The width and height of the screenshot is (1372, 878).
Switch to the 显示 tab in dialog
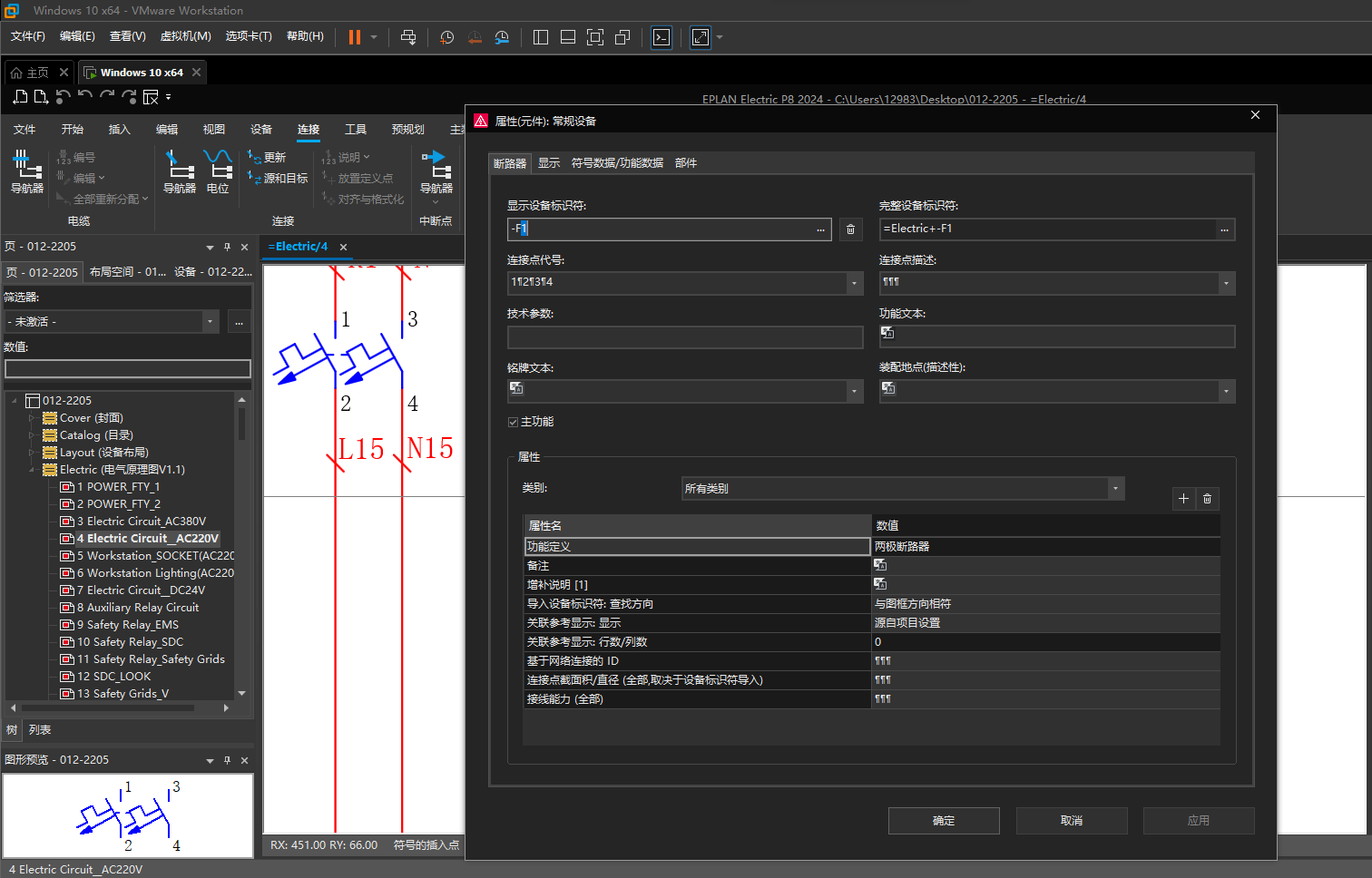(549, 163)
